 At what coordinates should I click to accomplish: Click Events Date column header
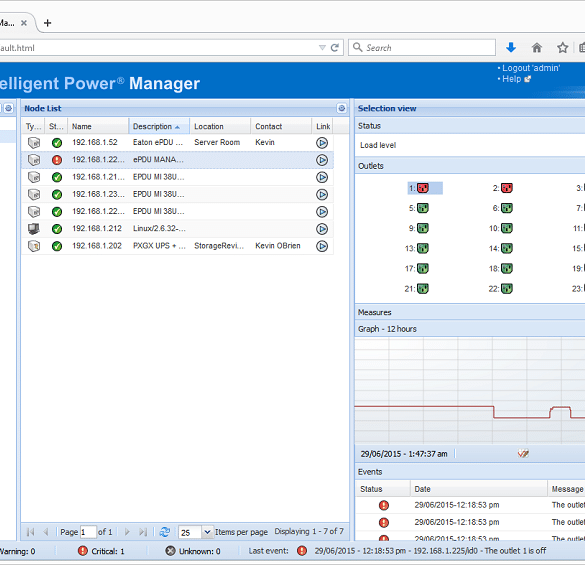pyautogui.click(x=479, y=489)
